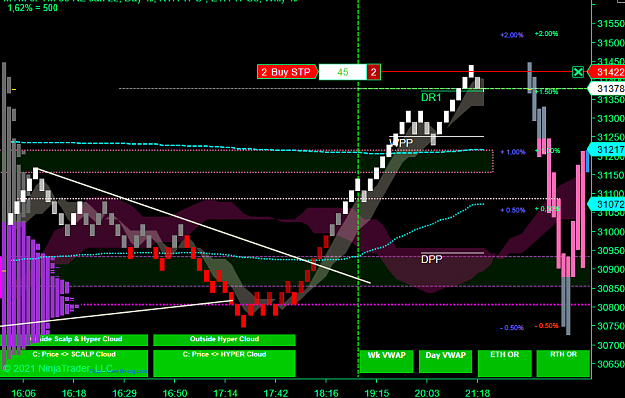The width and height of the screenshot is (625, 398).
Task: Click 20:03 on the time axis
Action: click(427, 393)
